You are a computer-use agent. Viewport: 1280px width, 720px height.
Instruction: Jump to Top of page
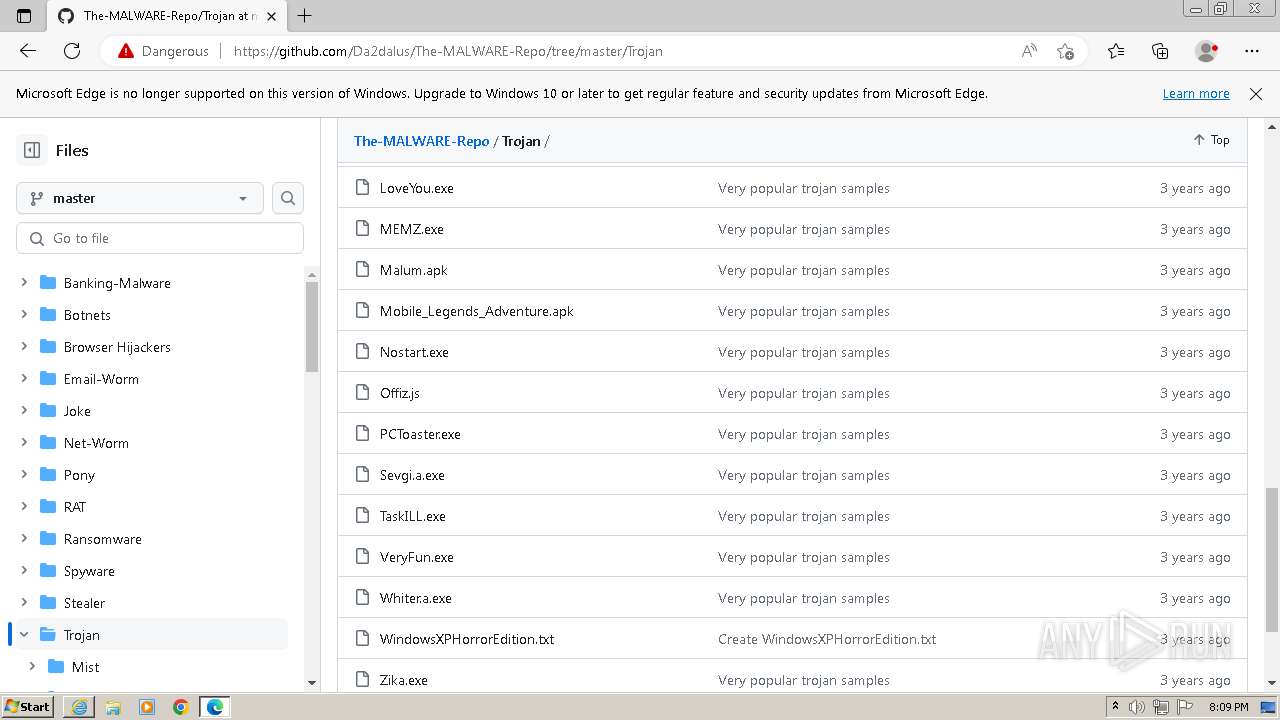(x=1211, y=140)
